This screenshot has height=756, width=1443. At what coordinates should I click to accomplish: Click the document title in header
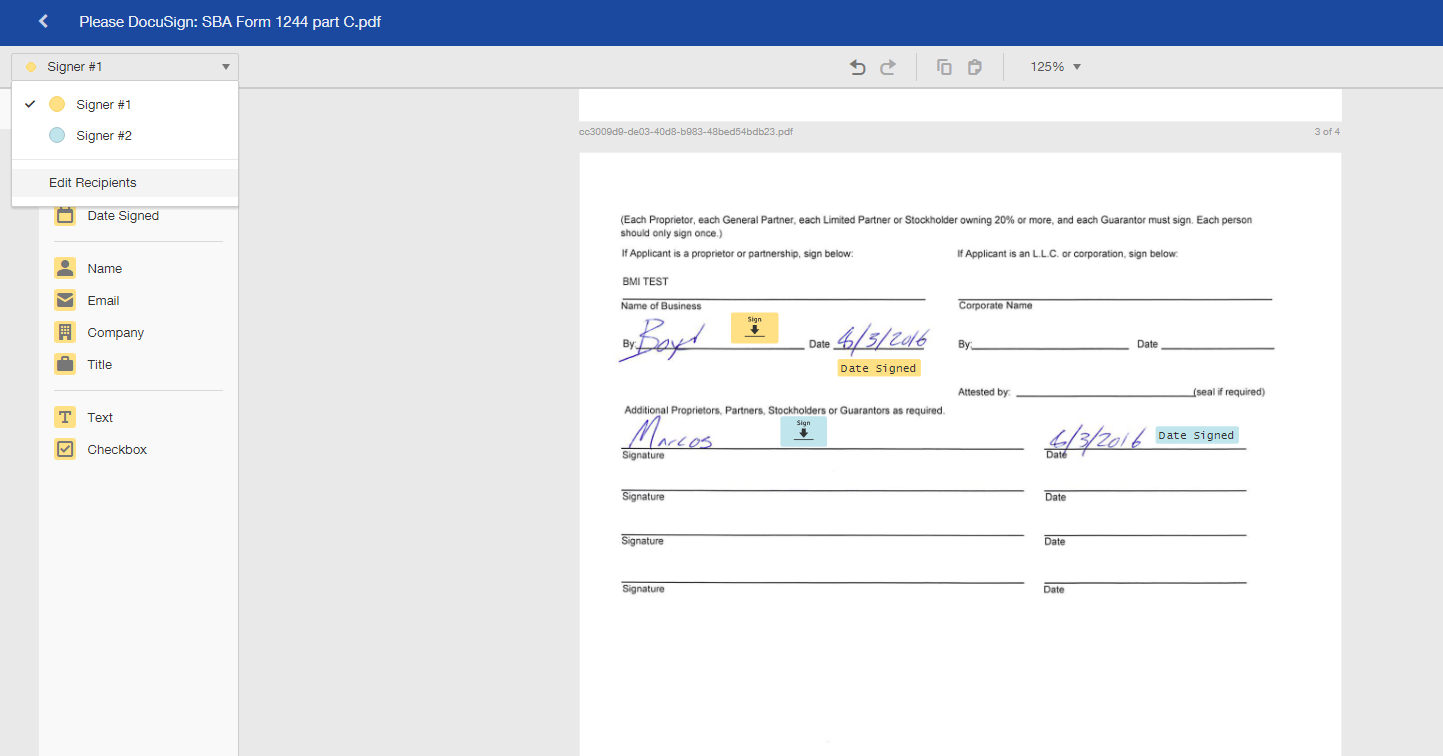coord(230,21)
